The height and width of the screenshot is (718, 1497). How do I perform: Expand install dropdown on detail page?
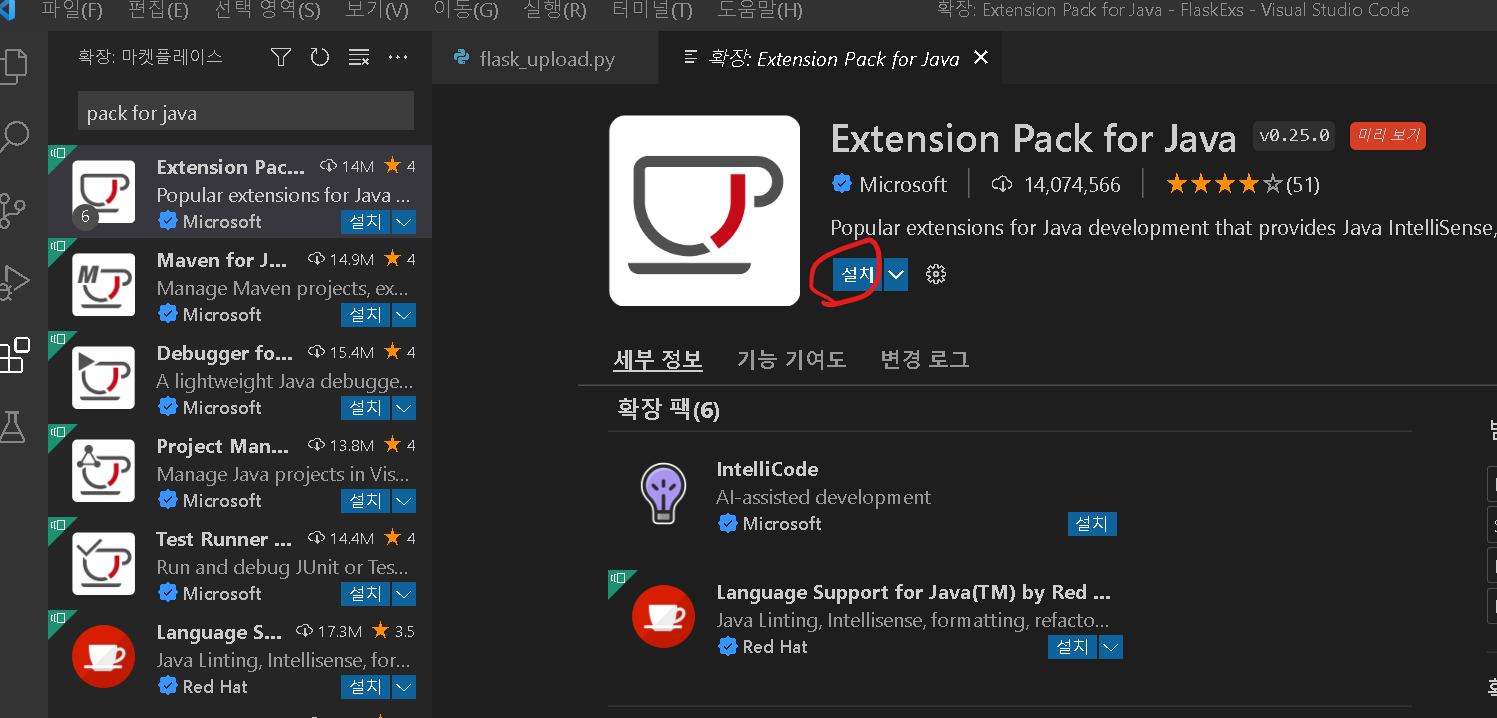tap(896, 274)
